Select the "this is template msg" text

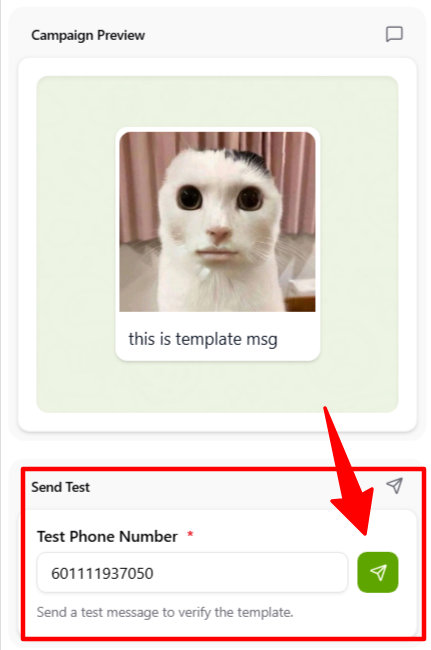[203, 339]
